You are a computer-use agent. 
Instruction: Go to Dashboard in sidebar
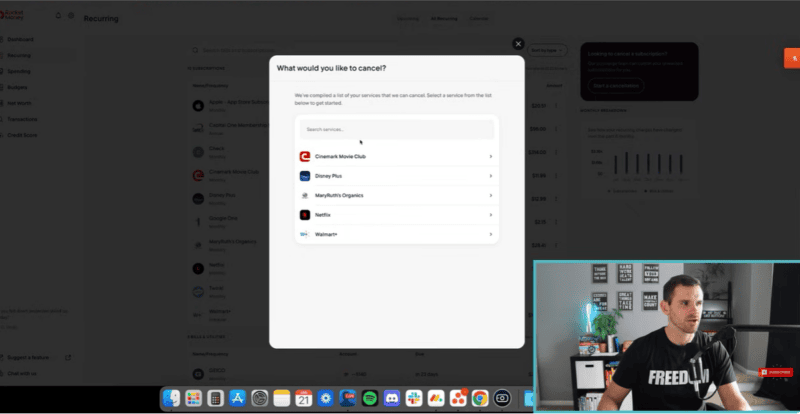(20, 39)
